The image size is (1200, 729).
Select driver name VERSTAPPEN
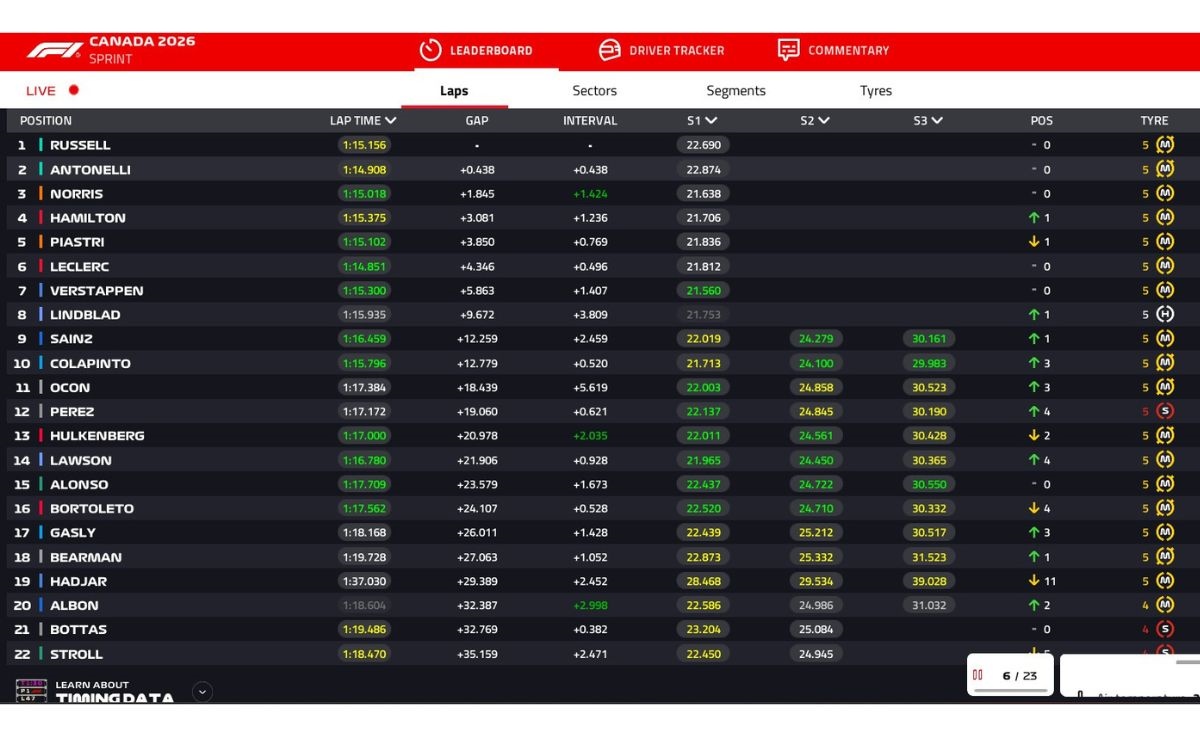(x=97, y=291)
